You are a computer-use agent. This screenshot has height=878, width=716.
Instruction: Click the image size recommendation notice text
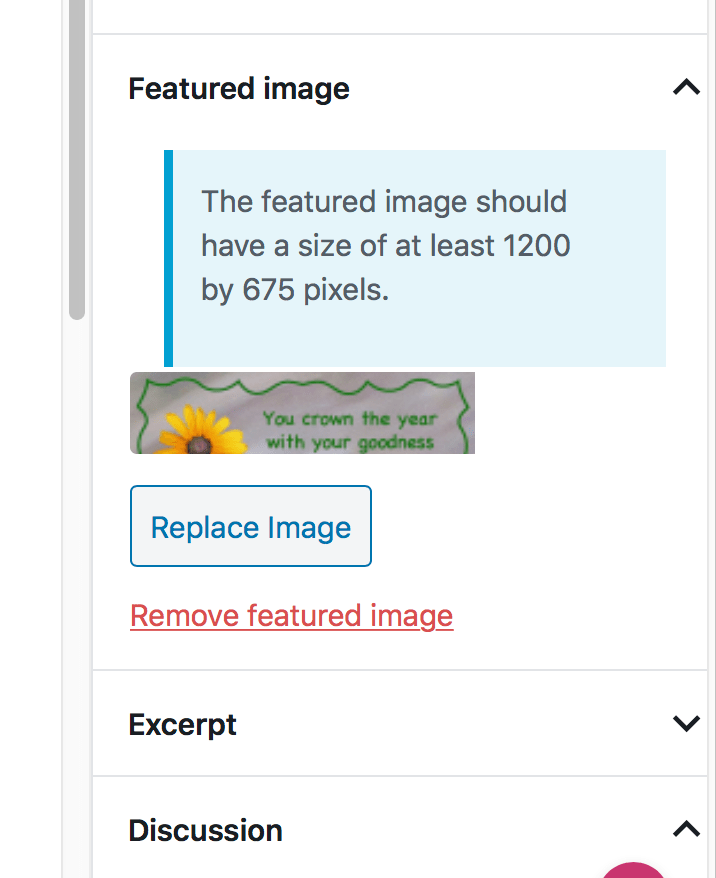(386, 246)
